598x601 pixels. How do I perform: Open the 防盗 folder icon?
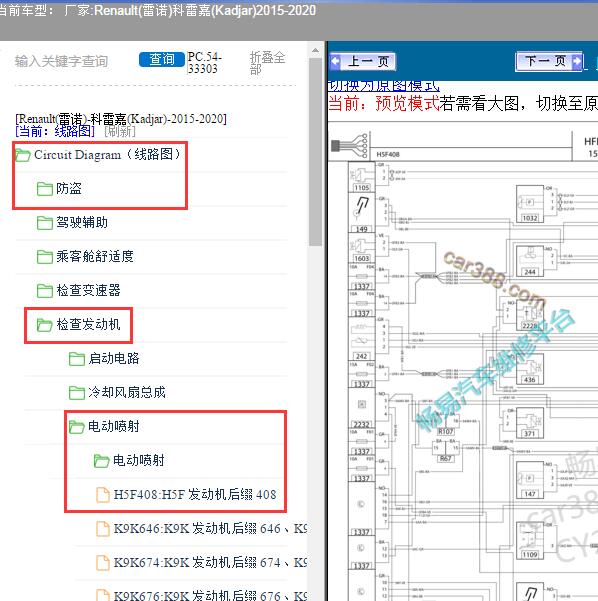point(45,189)
